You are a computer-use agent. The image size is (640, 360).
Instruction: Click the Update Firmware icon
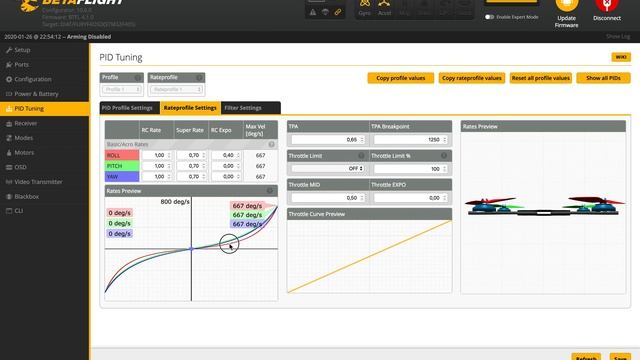[567, 5]
